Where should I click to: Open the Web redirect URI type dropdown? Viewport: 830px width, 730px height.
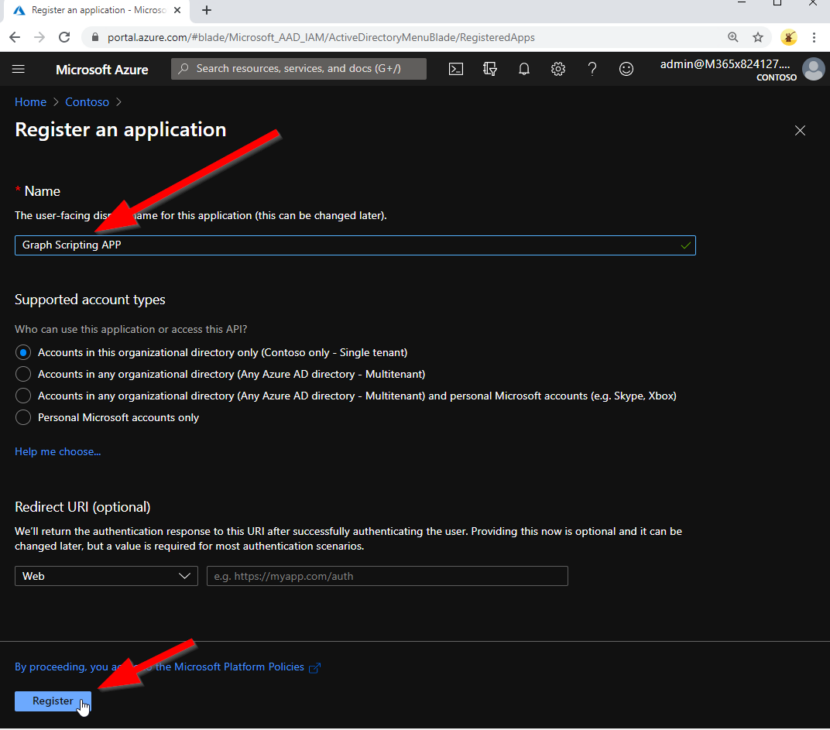(106, 576)
